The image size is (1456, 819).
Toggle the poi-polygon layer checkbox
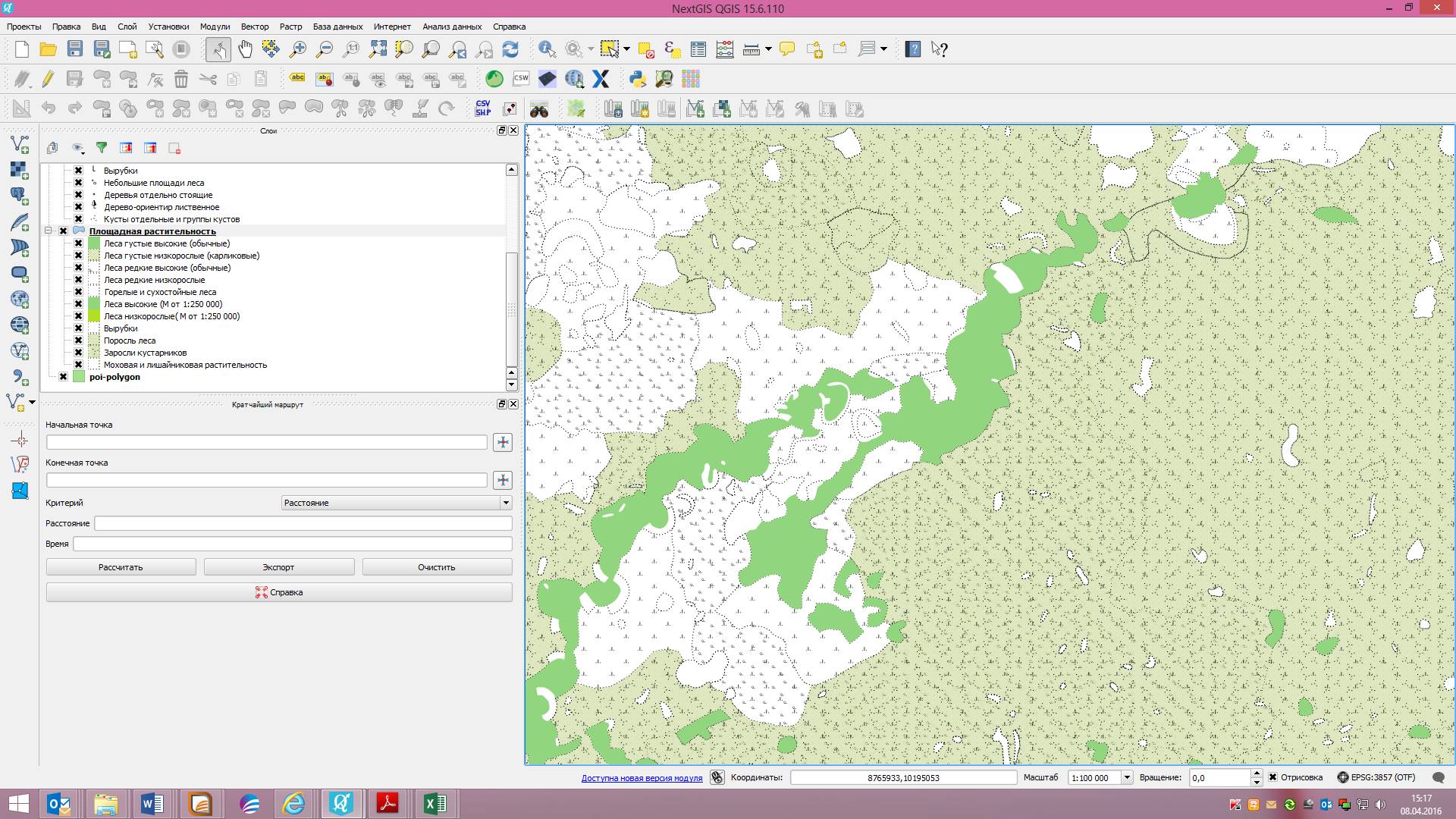(64, 377)
